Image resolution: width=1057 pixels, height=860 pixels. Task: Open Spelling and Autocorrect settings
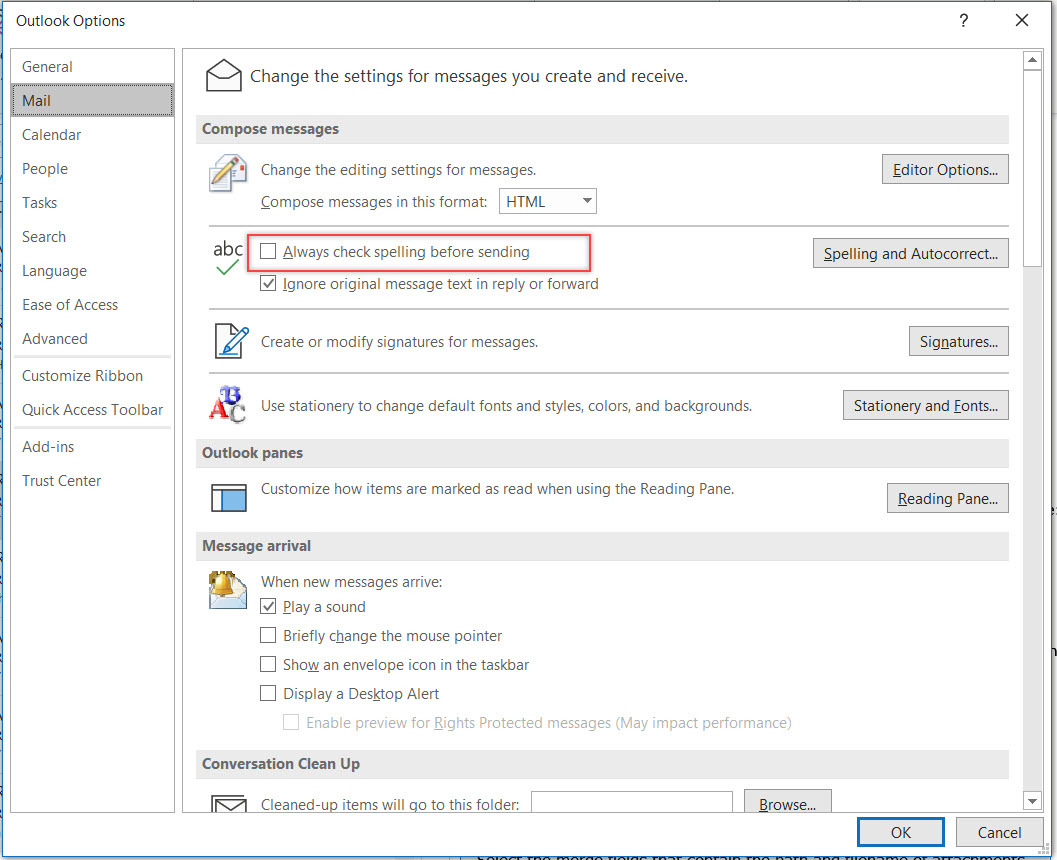coord(911,253)
